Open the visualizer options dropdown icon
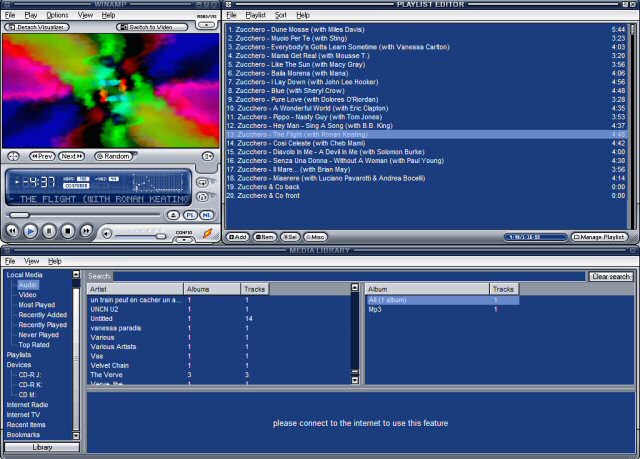 click(x=208, y=156)
